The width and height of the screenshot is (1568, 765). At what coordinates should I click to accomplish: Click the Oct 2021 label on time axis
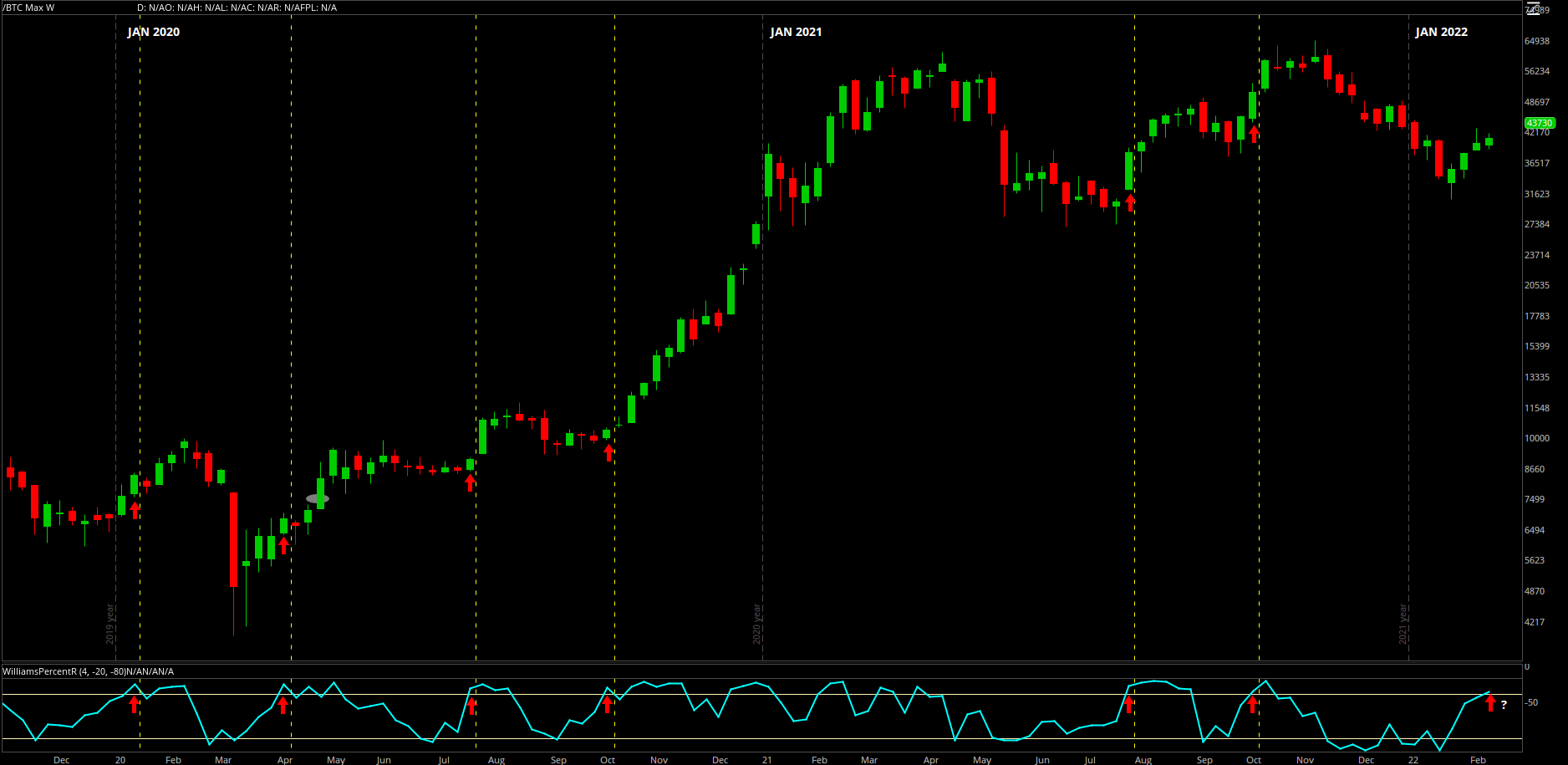tap(1254, 760)
